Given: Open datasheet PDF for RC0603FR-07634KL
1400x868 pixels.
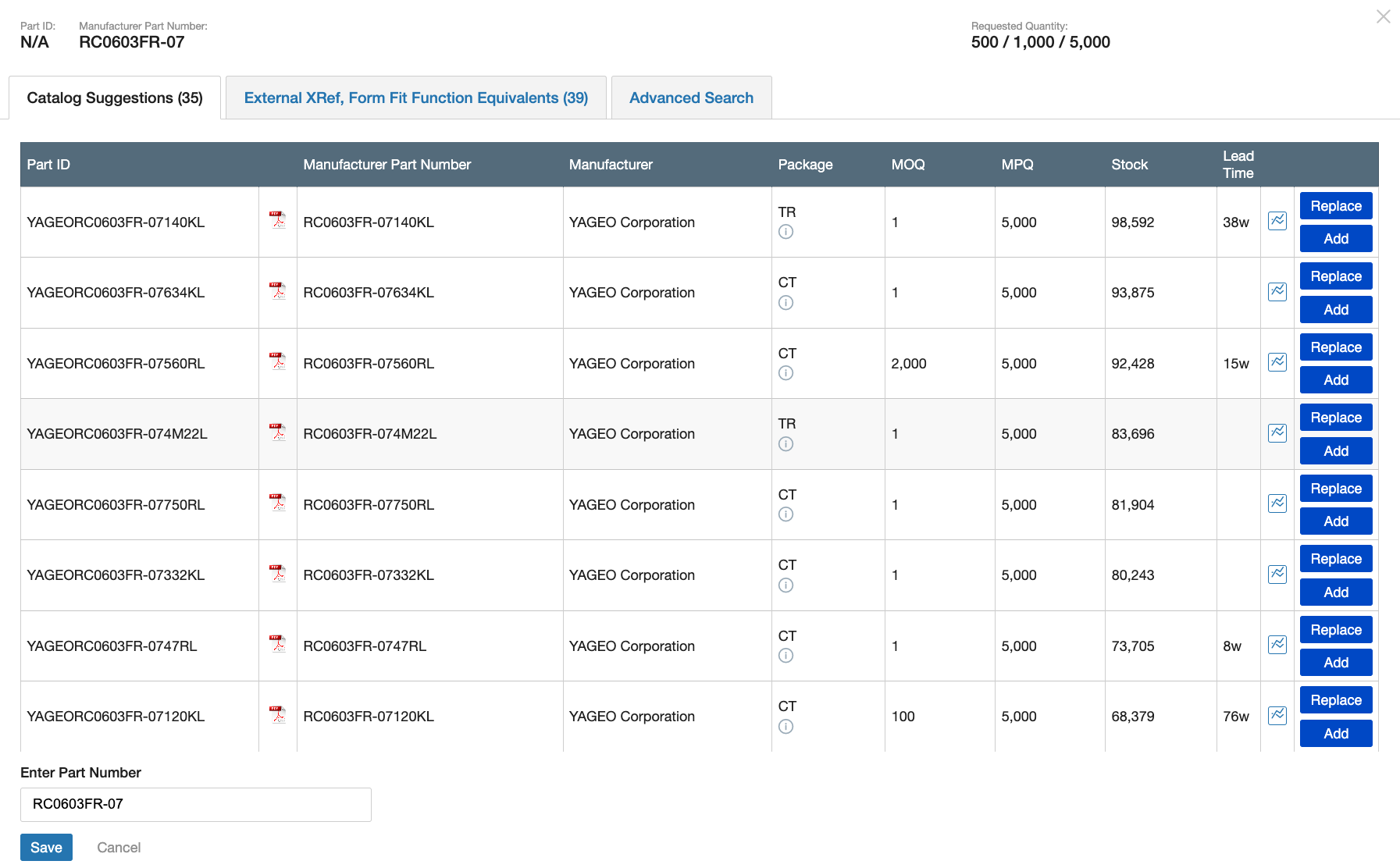Looking at the screenshot, I should pyautogui.click(x=277, y=290).
